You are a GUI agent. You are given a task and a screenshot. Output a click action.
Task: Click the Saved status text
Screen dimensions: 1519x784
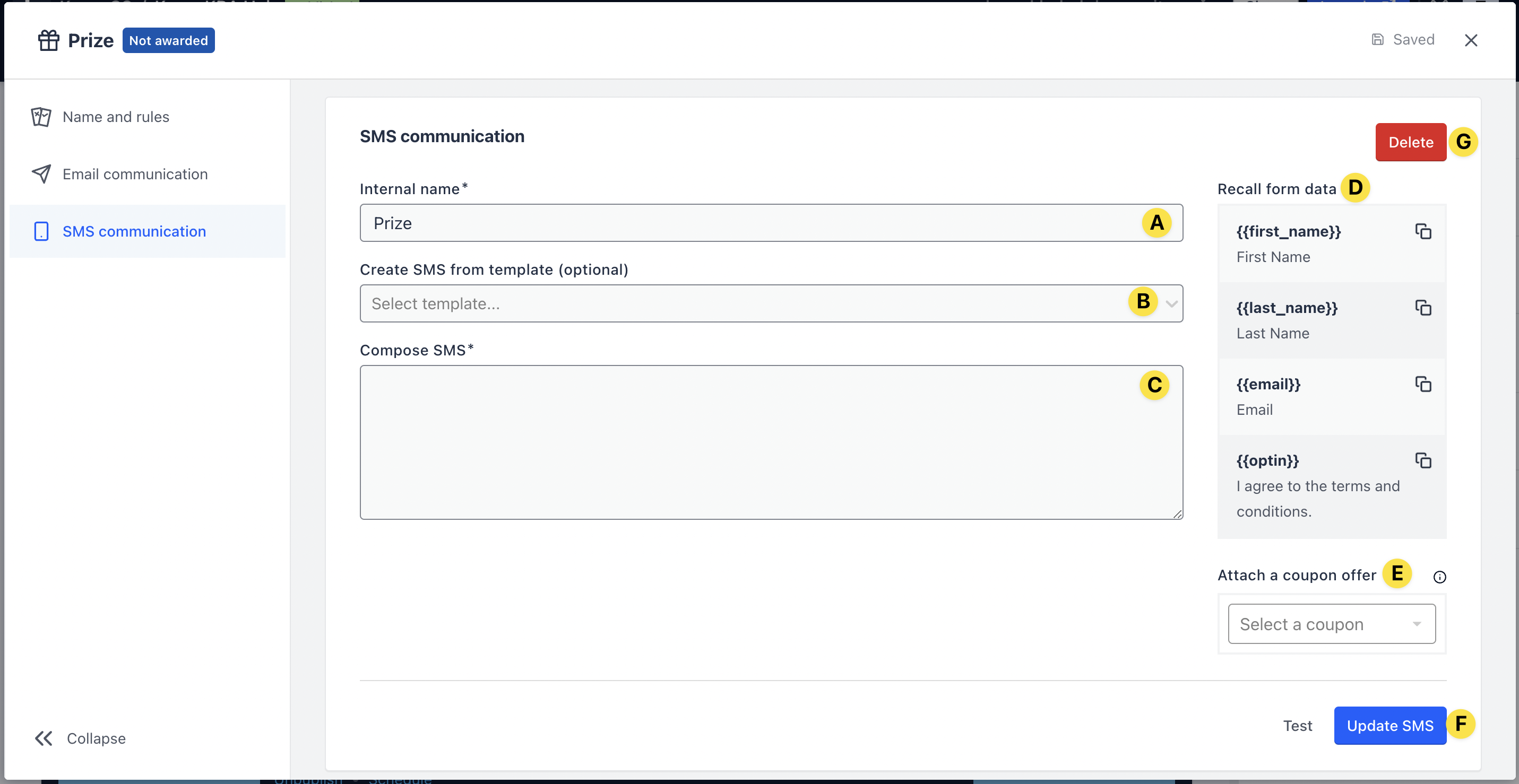tap(1413, 39)
